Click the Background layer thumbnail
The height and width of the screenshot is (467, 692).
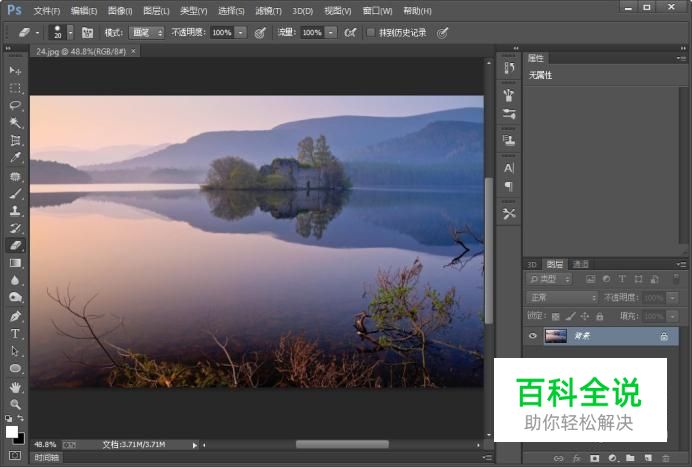click(556, 336)
